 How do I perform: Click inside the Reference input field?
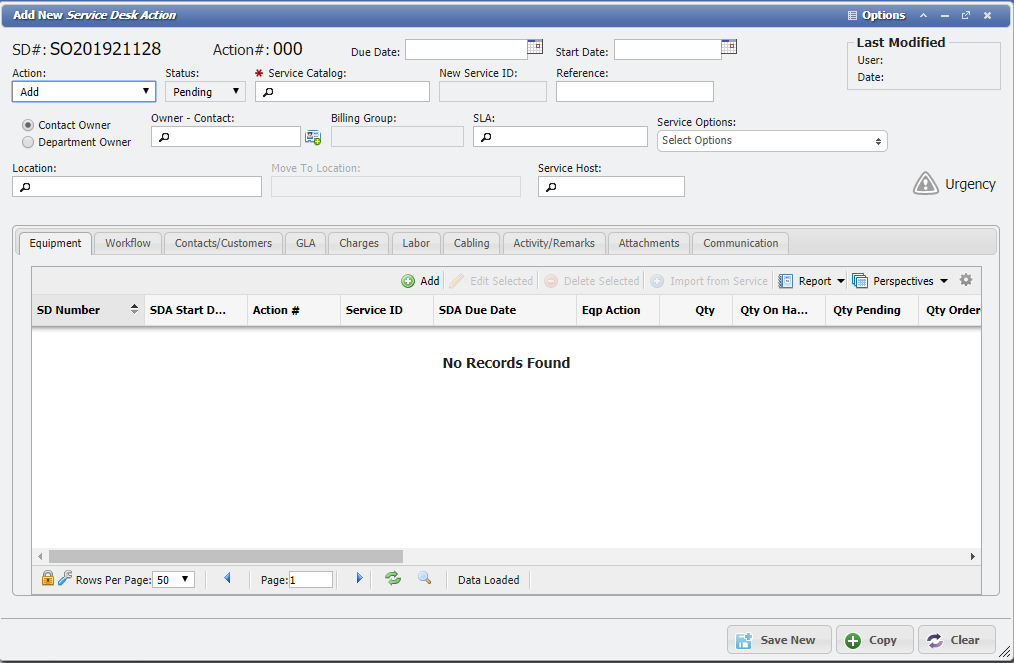634,91
